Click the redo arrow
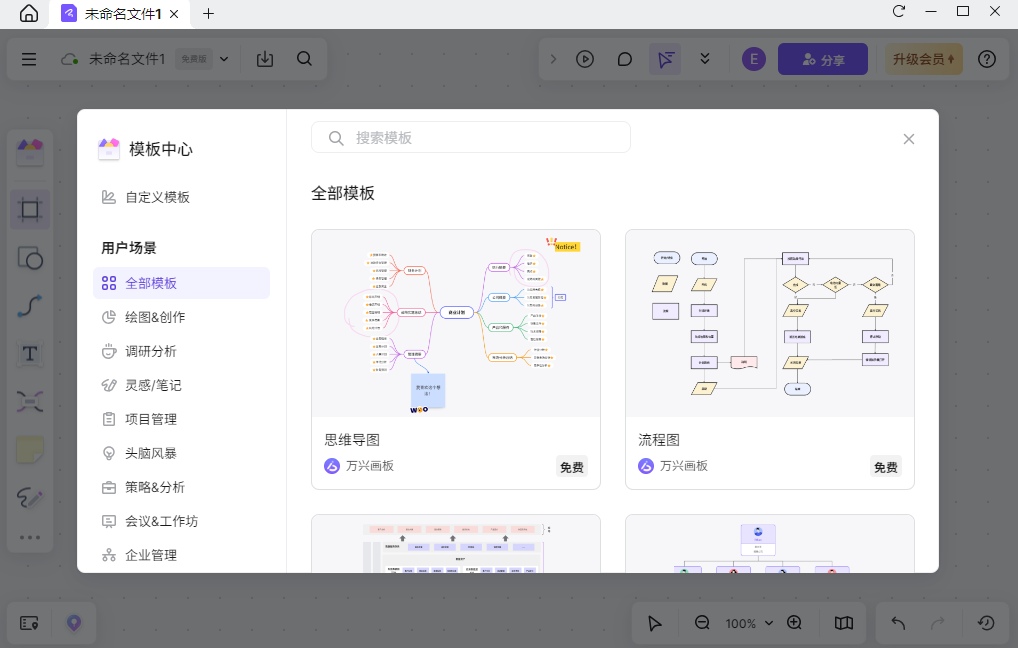The width and height of the screenshot is (1018, 648). point(937,623)
